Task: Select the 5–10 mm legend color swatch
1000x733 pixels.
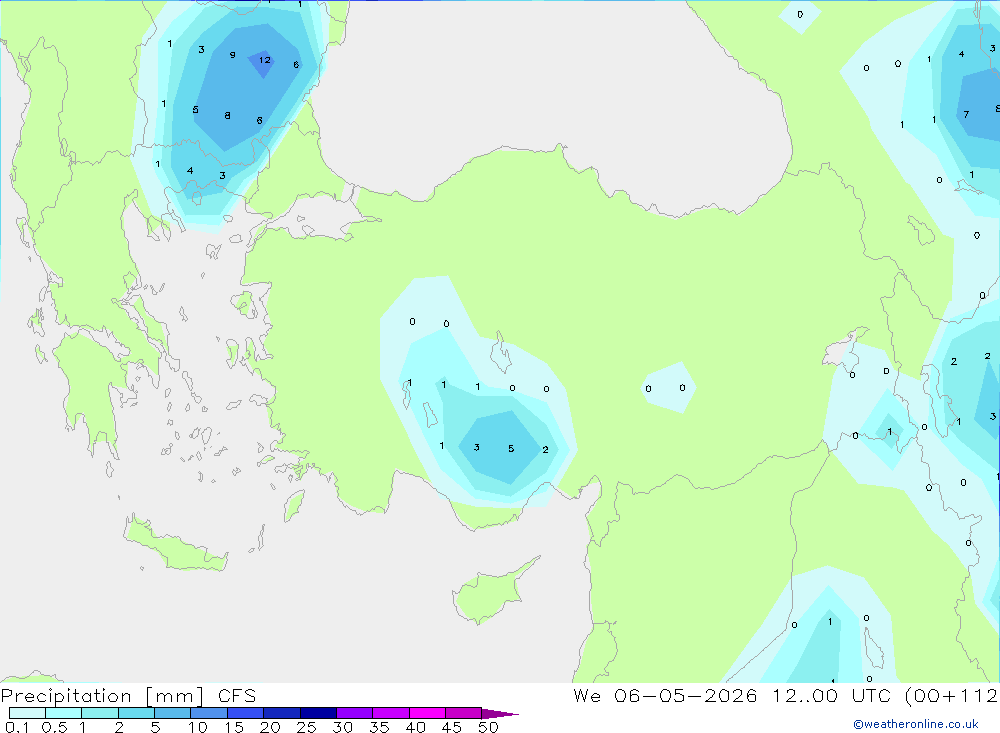Action: click(x=173, y=713)
